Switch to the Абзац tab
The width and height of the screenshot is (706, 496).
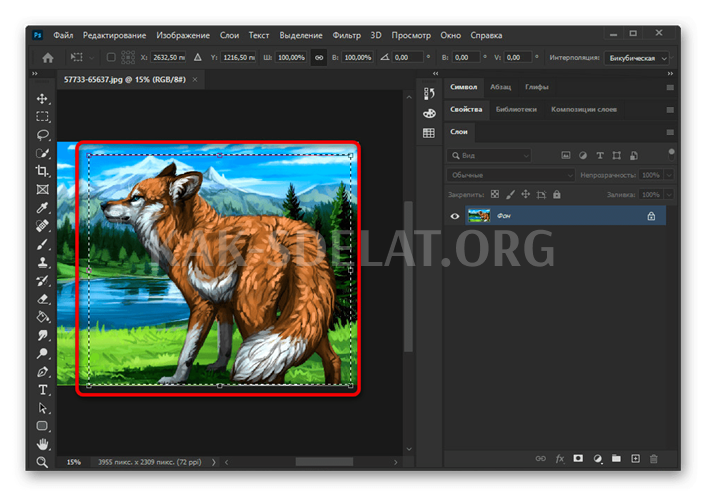tap(500, 87)
